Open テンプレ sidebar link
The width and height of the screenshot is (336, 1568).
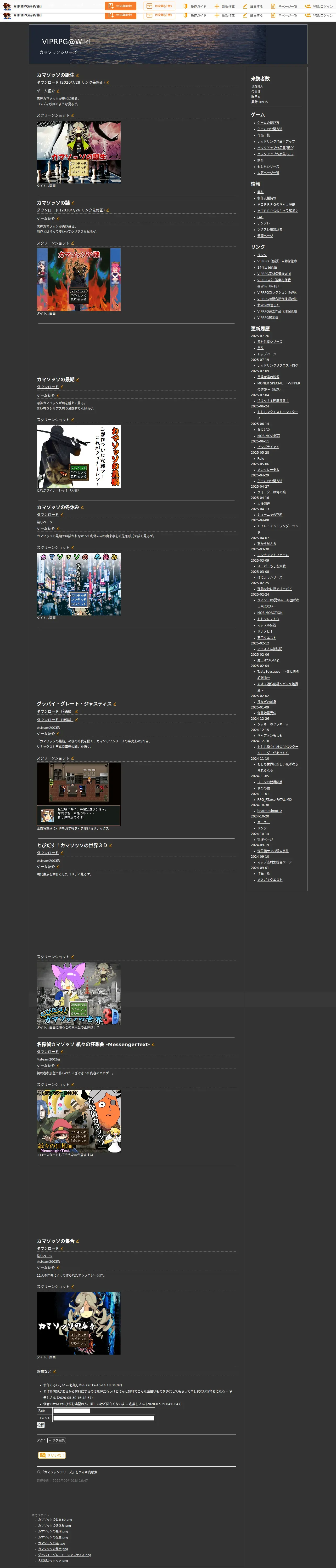click(264, 223)
